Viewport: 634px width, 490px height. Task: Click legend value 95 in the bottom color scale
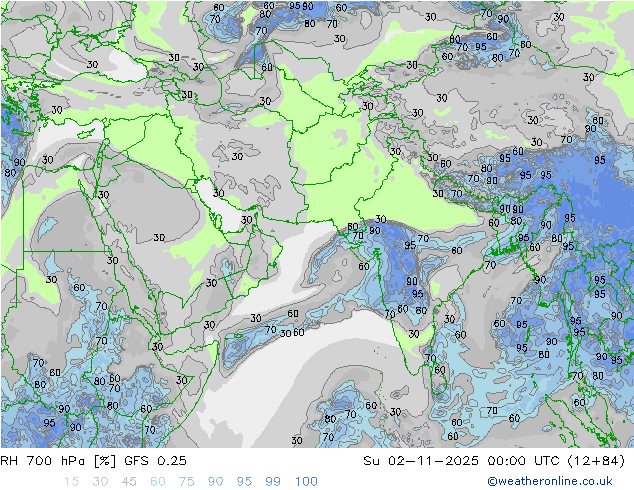244,482
